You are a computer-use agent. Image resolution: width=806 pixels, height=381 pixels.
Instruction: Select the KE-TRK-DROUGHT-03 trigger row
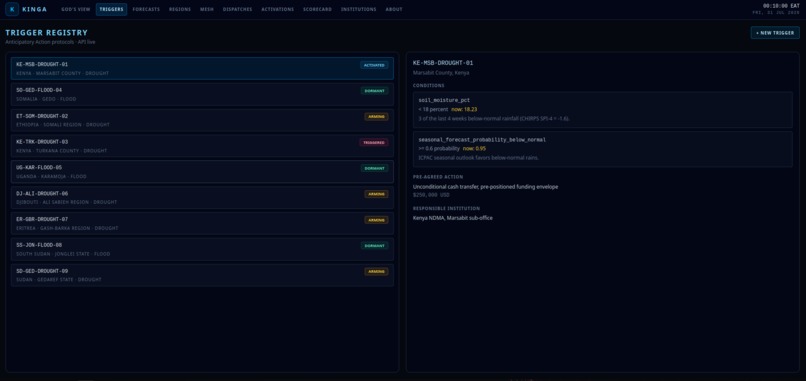pos(203,146)
